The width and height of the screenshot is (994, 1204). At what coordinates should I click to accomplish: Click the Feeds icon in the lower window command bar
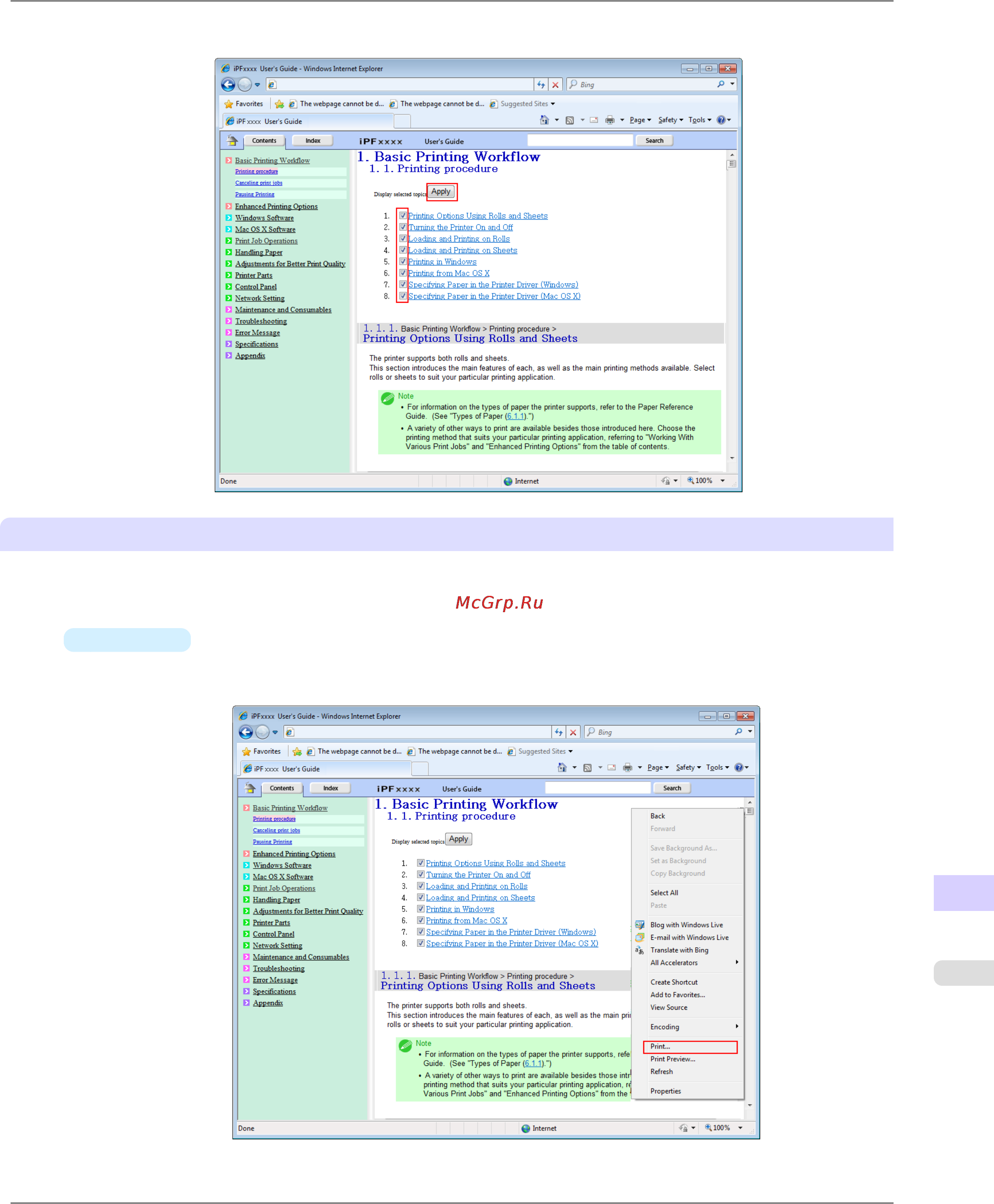pos(588,768)
